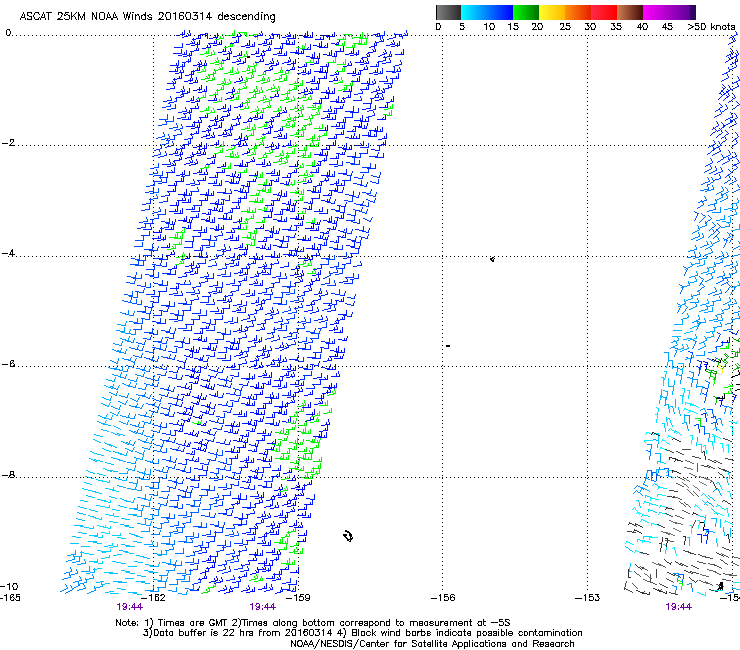Select the '40' legend scale label

point(642,27)
